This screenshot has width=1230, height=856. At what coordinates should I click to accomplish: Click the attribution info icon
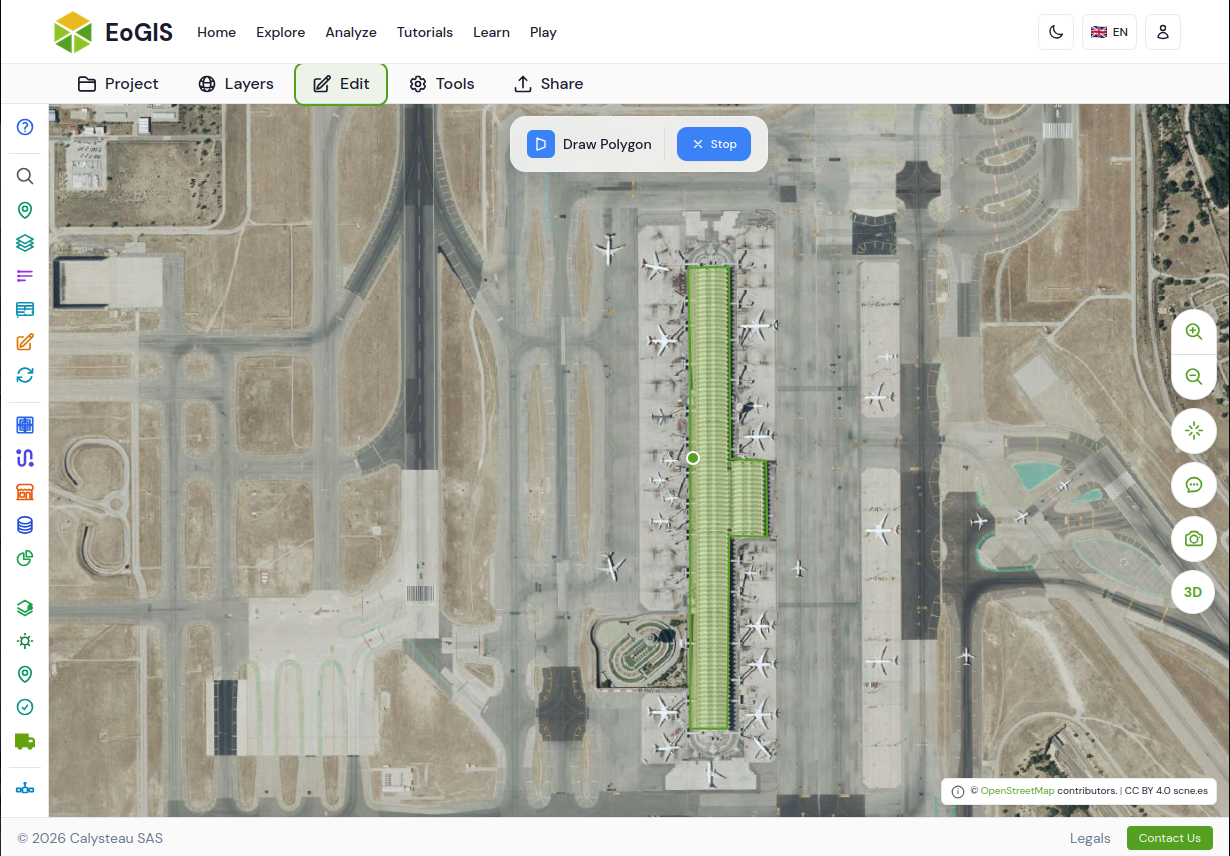(x=958, y=791)
